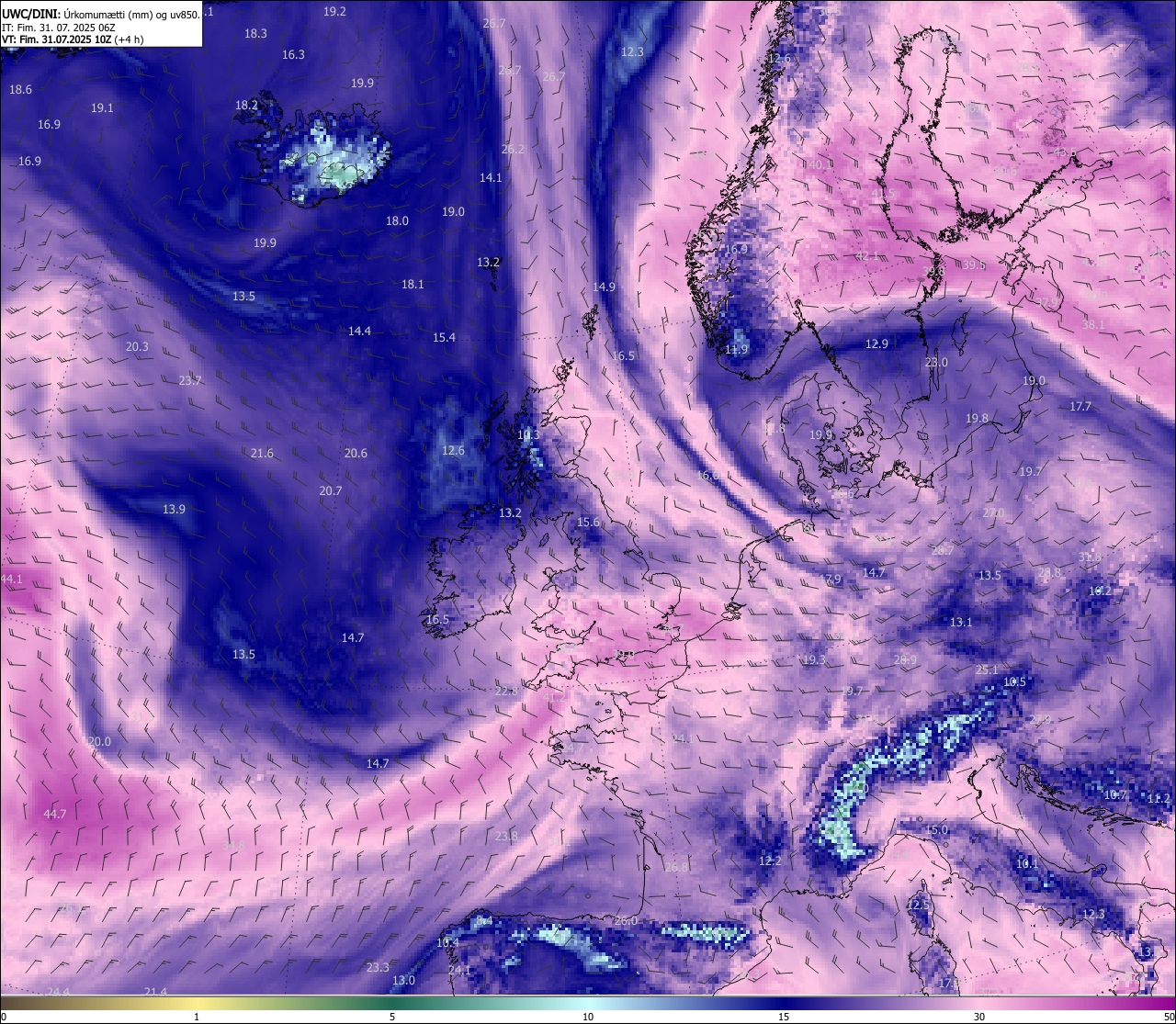Click the 15.4 map value
The image size is (1176, 1024).
coord(444,337)
